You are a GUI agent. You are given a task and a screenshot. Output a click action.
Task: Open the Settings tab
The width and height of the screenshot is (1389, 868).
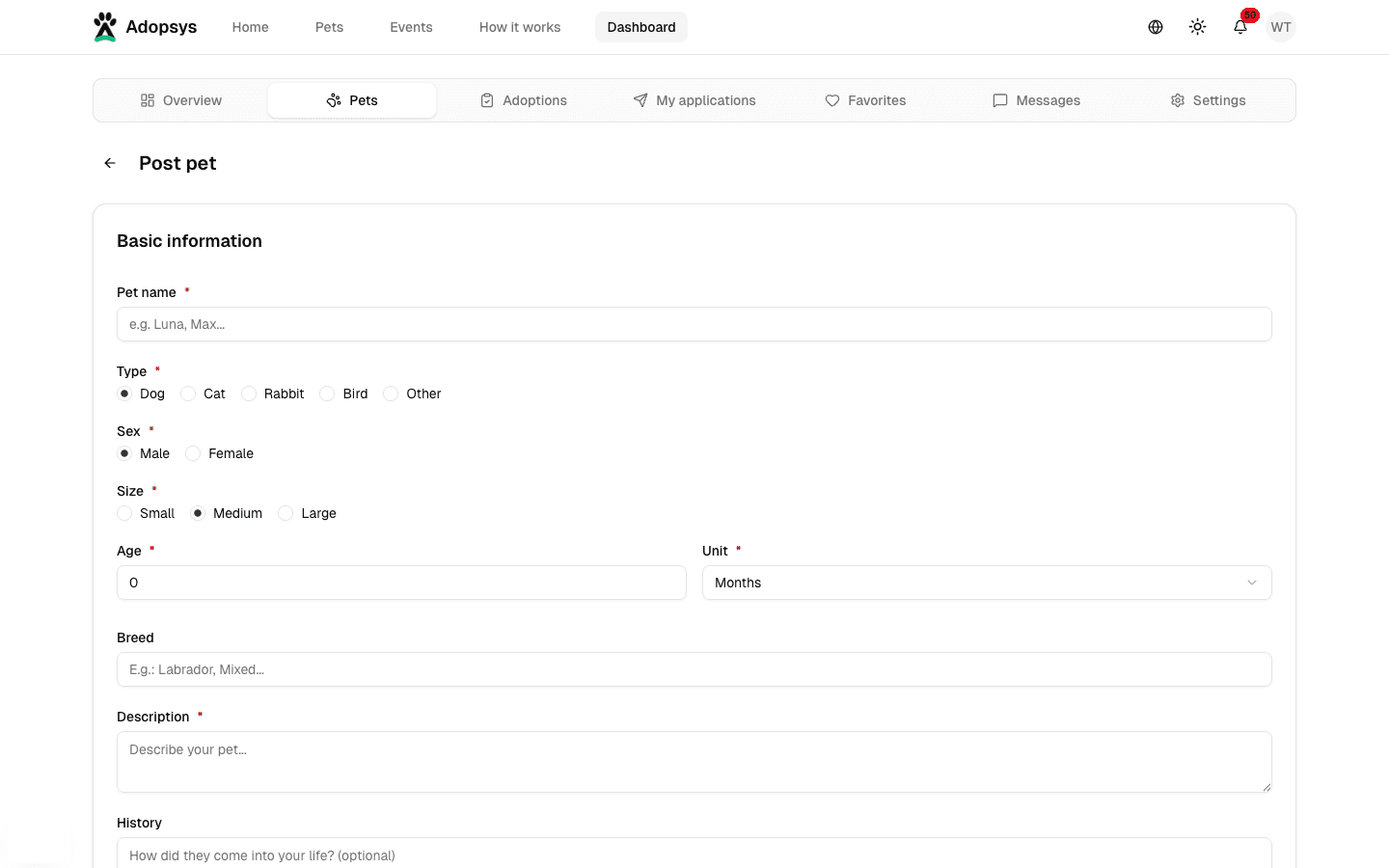(1208, 100)
